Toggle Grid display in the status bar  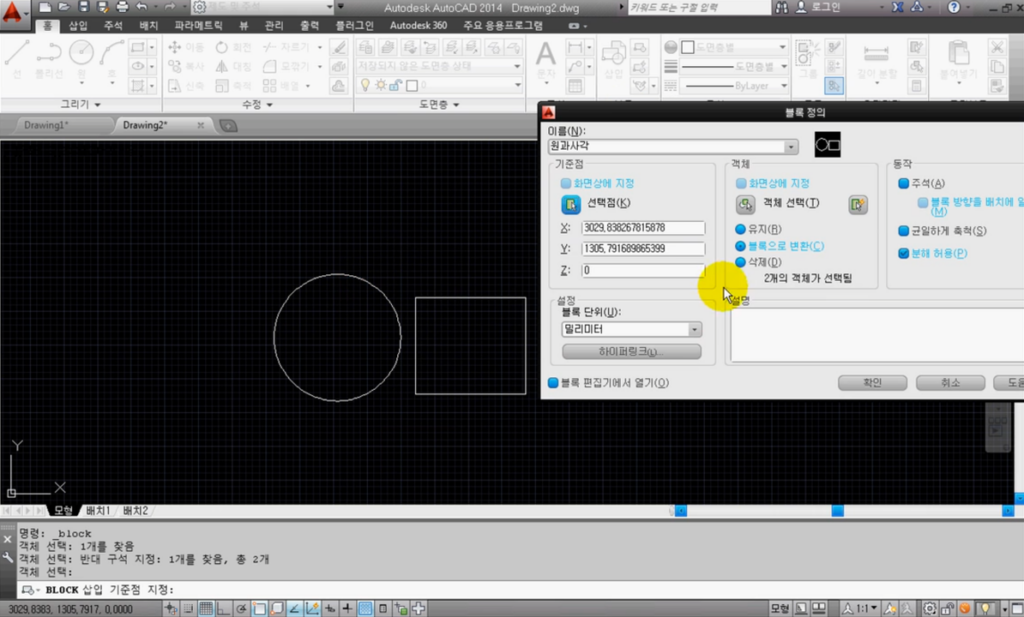tap(206, 609)
